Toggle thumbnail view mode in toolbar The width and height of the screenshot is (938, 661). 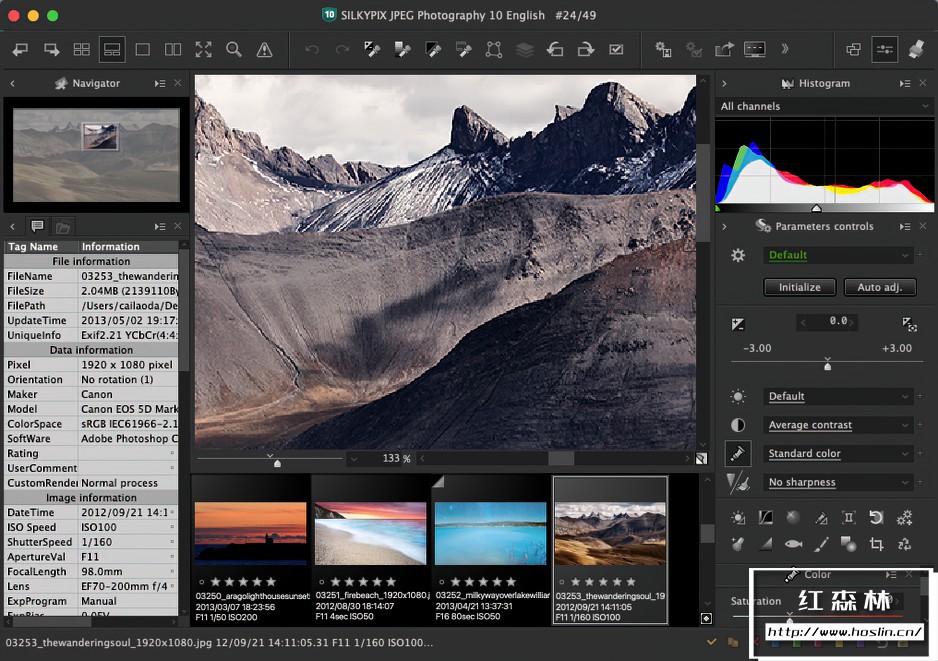82,49
